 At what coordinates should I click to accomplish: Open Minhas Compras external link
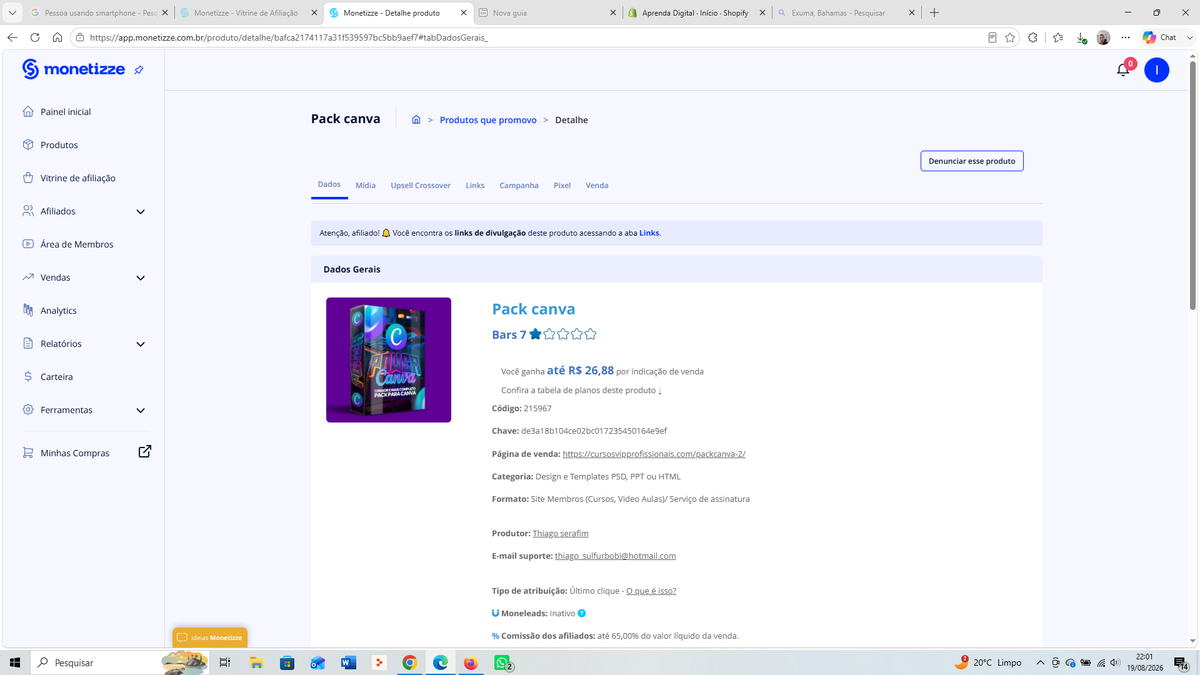(144, 452)
